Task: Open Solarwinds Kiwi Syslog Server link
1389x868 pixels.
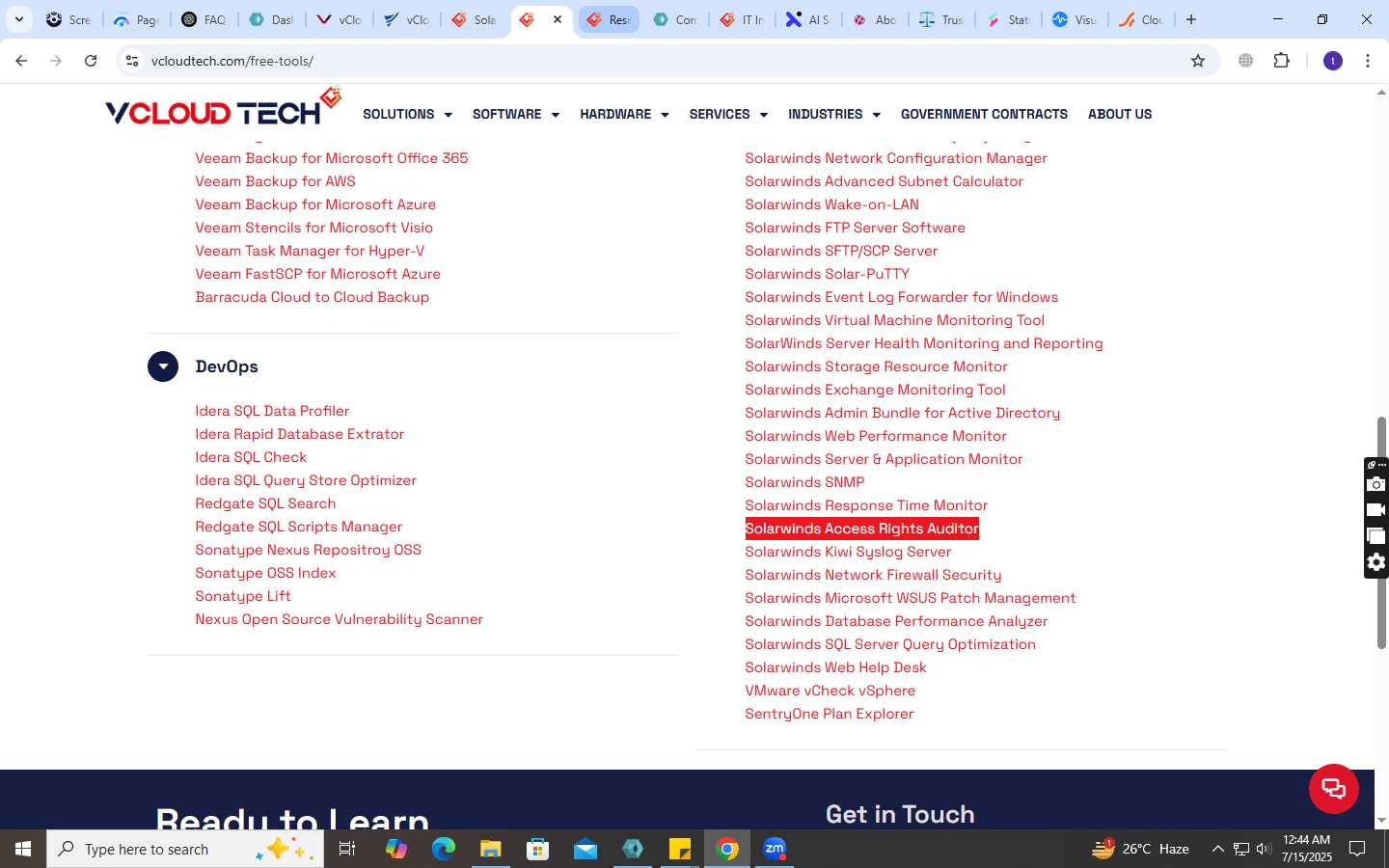Action: [848, 552]
